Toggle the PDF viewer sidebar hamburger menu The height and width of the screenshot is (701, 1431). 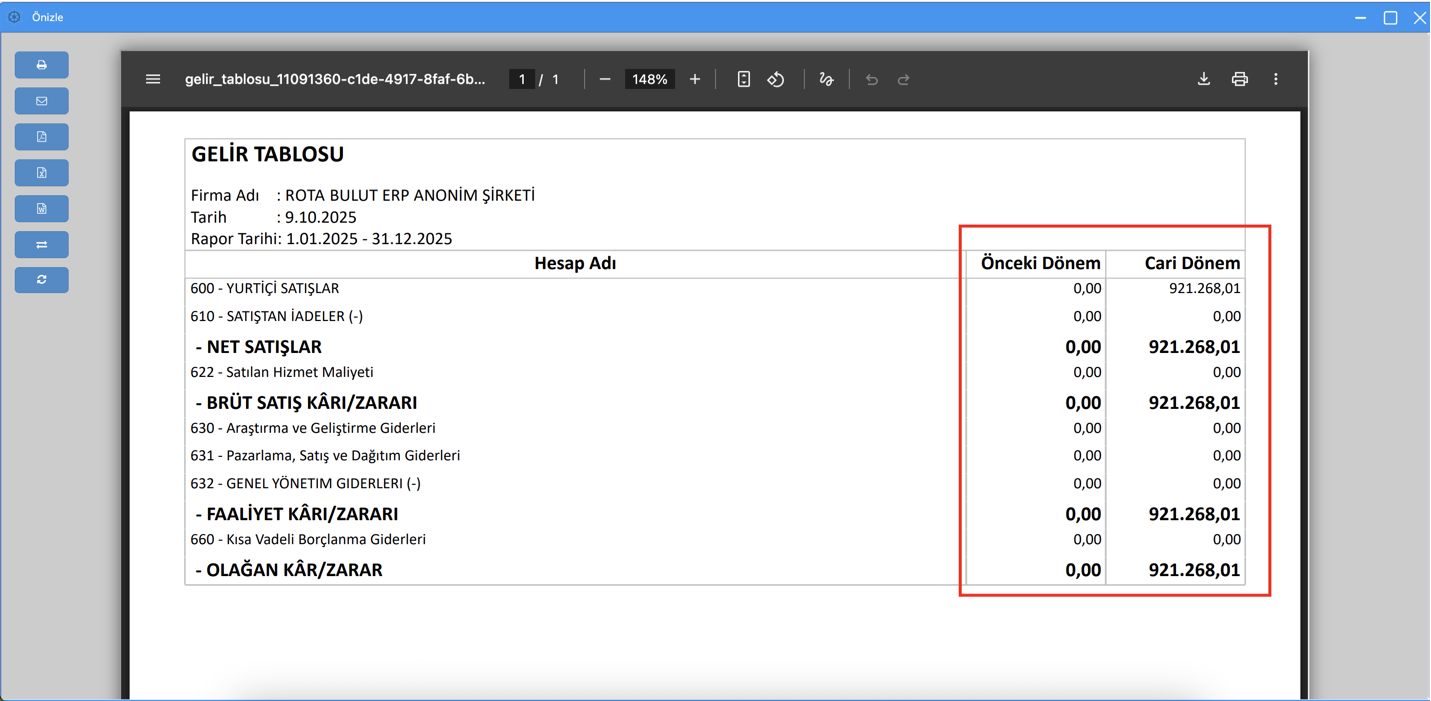(153, 79)
